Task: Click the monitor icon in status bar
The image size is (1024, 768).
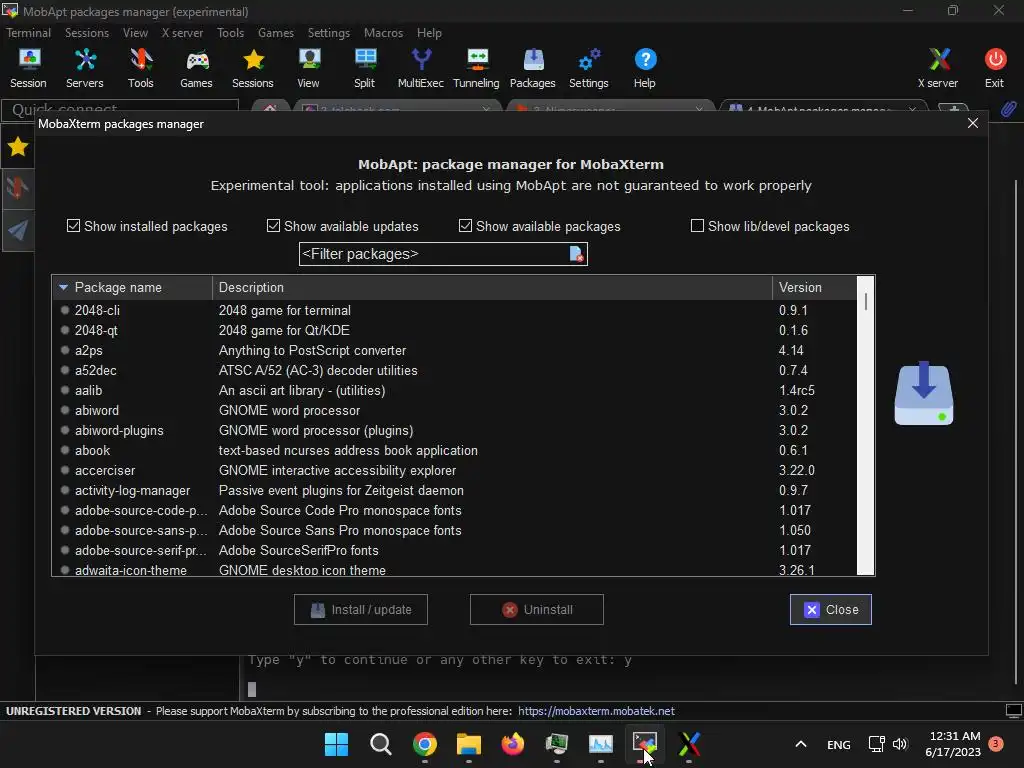Action: 1014,711
